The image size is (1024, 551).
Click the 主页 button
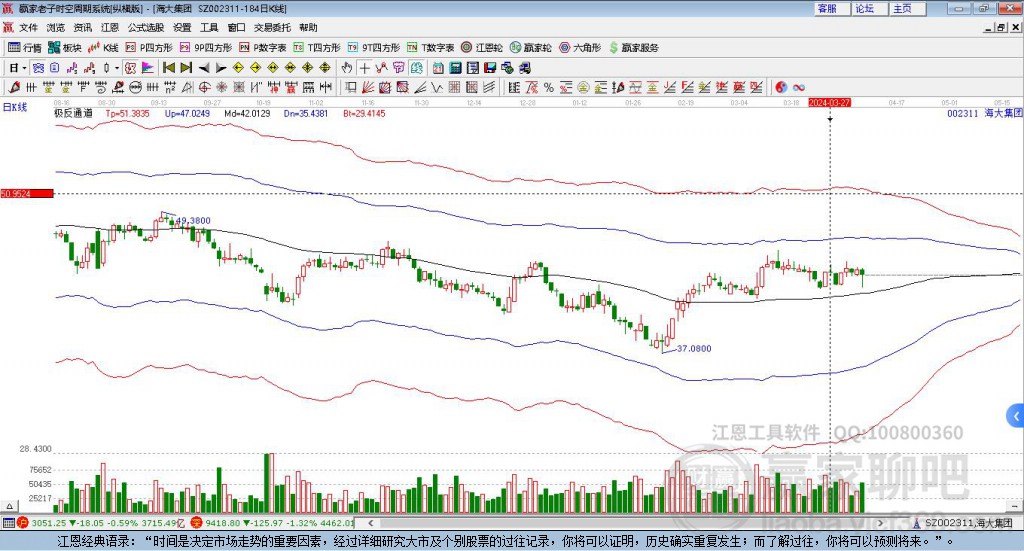(907, 8)
